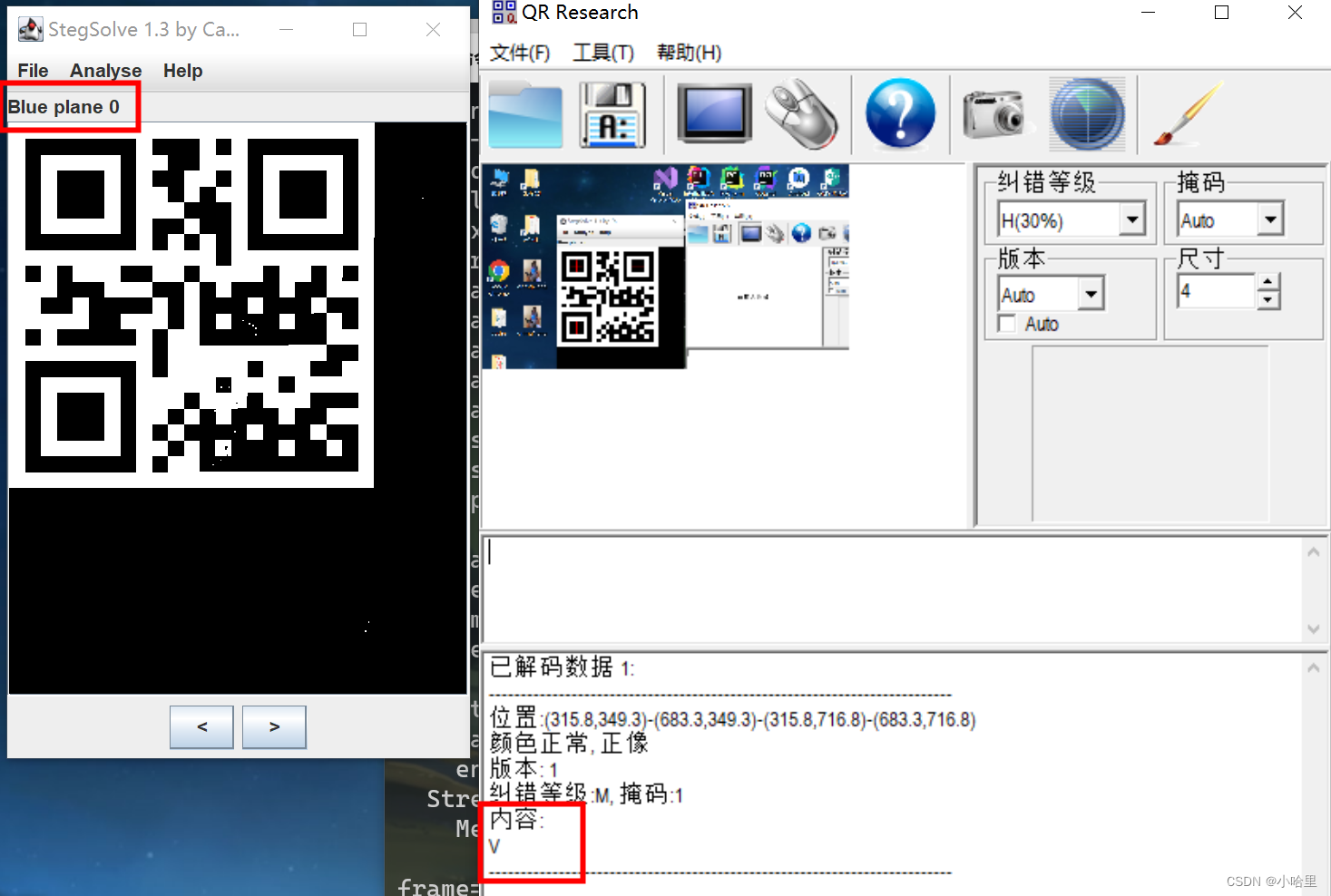Viewport: 1331px width, 896px height.
Task: Toggle the Auto checkbox under 版本
Action: (1006, 324)
